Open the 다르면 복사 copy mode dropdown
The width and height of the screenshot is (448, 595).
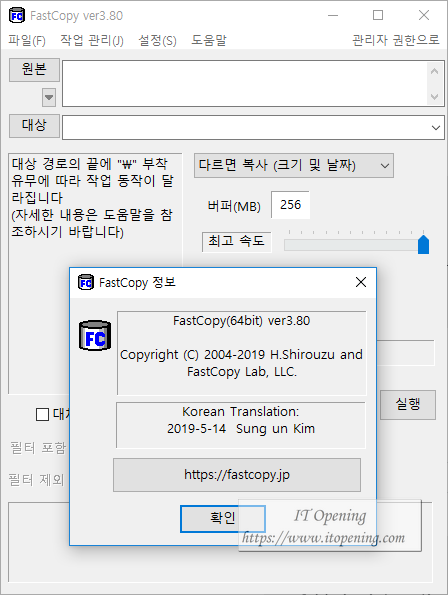(x=294, y=165)
